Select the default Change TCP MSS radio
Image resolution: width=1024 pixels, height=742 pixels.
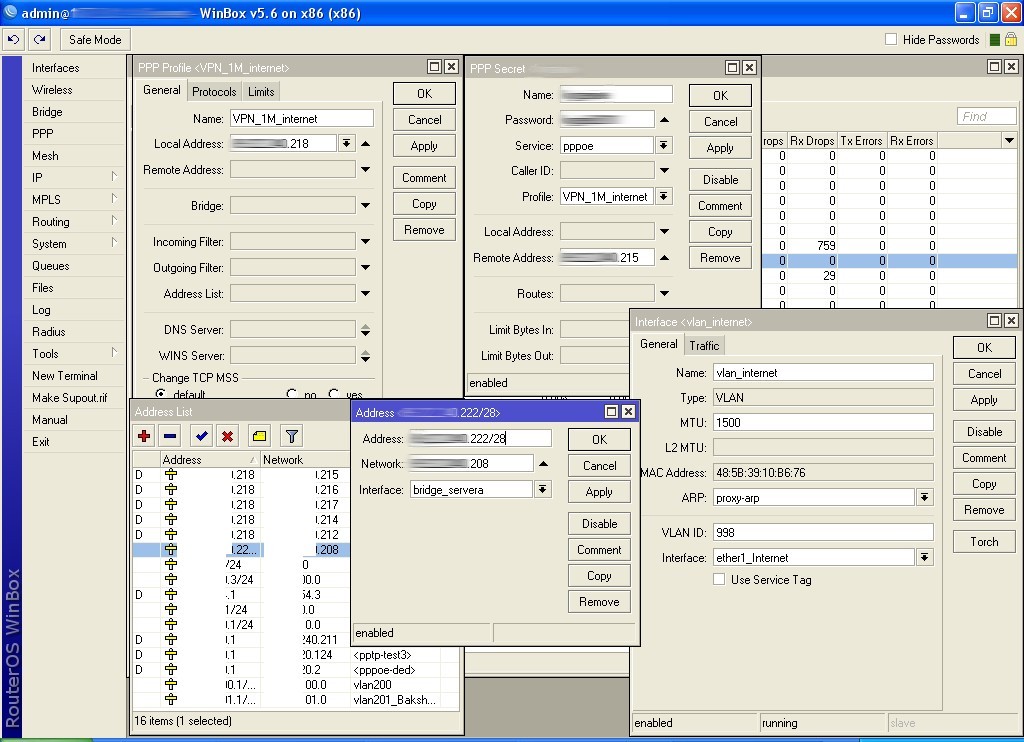coord(160,395)
